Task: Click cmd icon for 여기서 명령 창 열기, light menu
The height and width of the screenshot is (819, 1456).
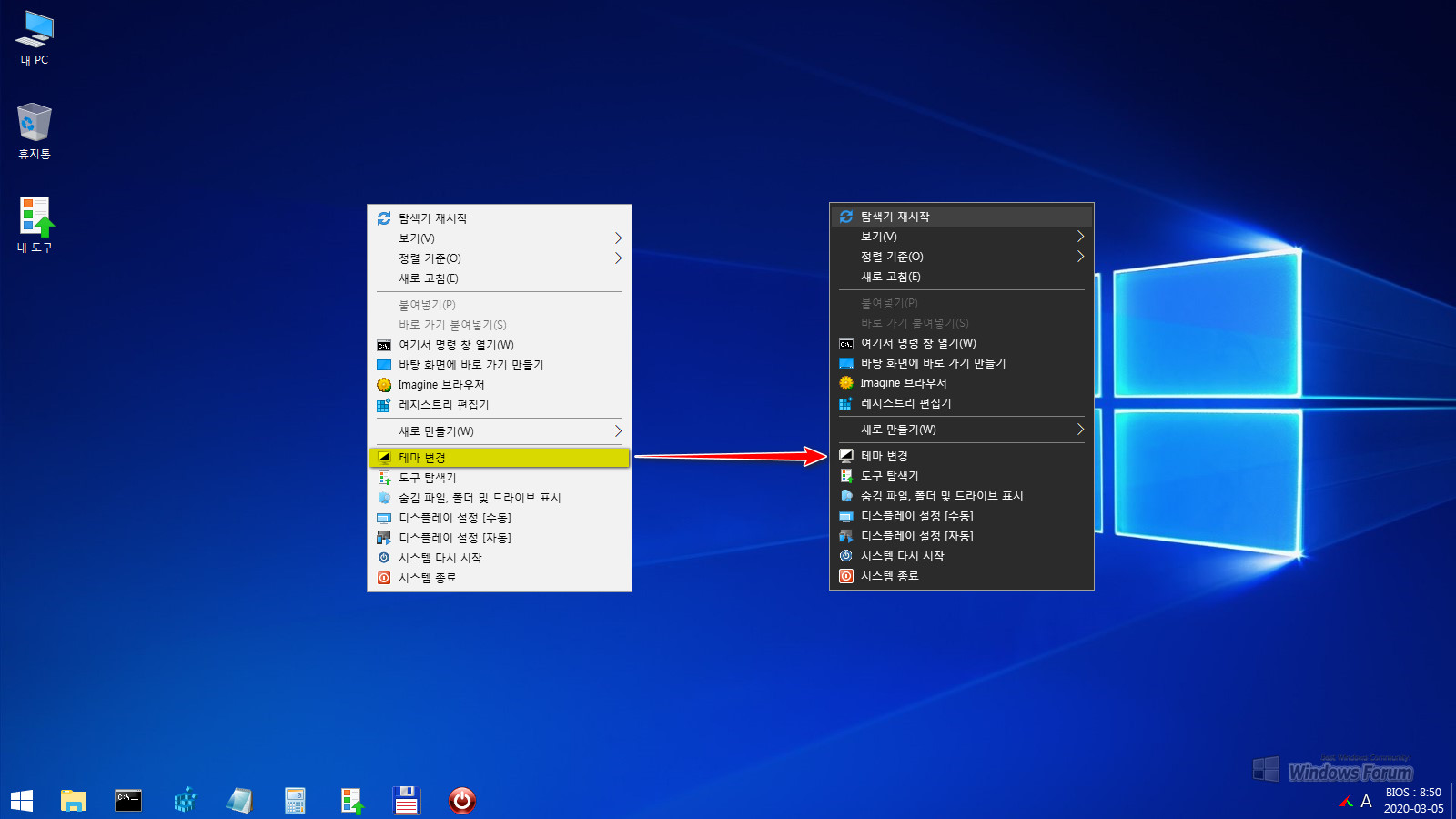Action: pos(384,345)
